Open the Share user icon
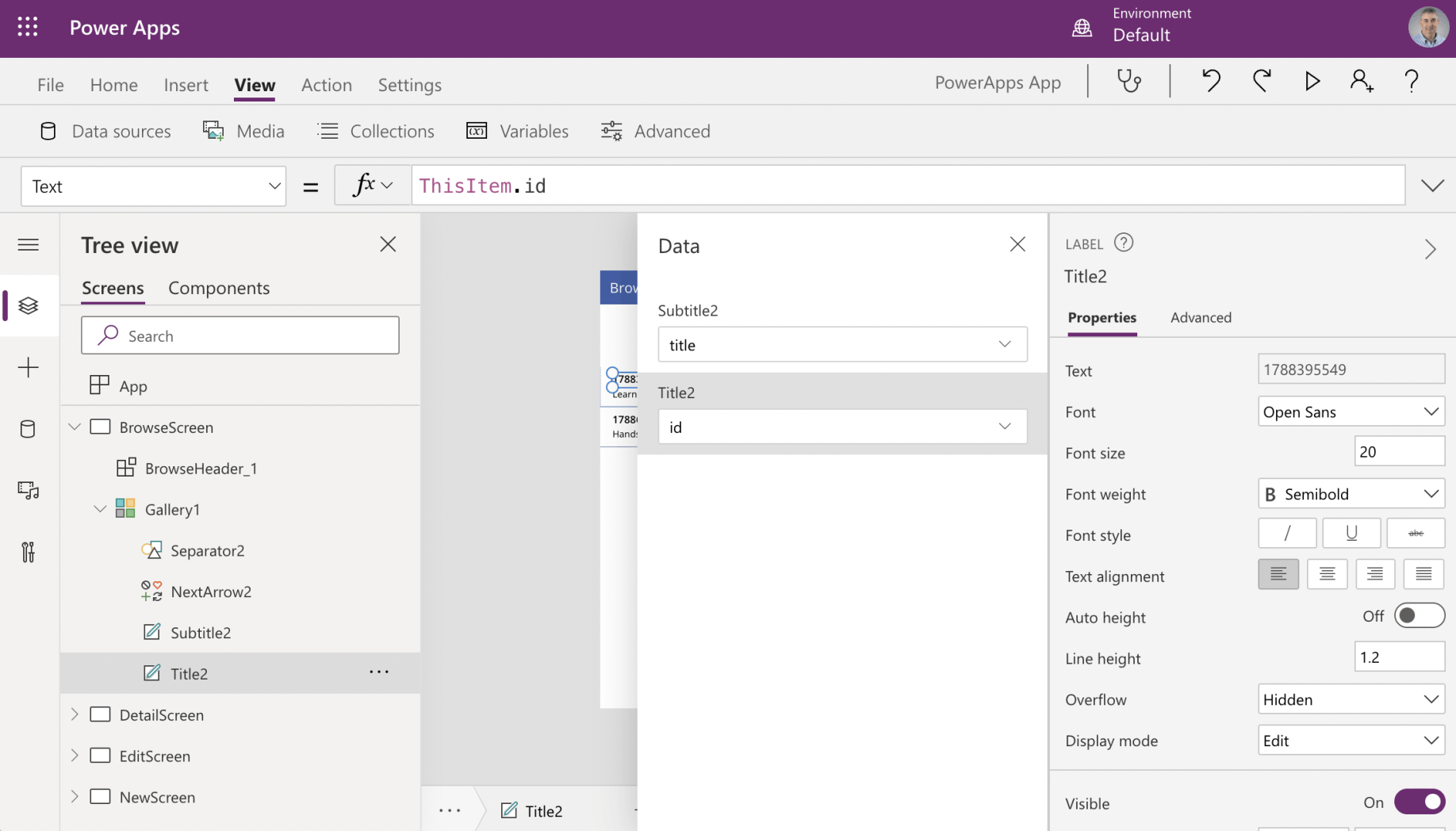This screenshot has height=831, width=1456. pos(1362,82)
